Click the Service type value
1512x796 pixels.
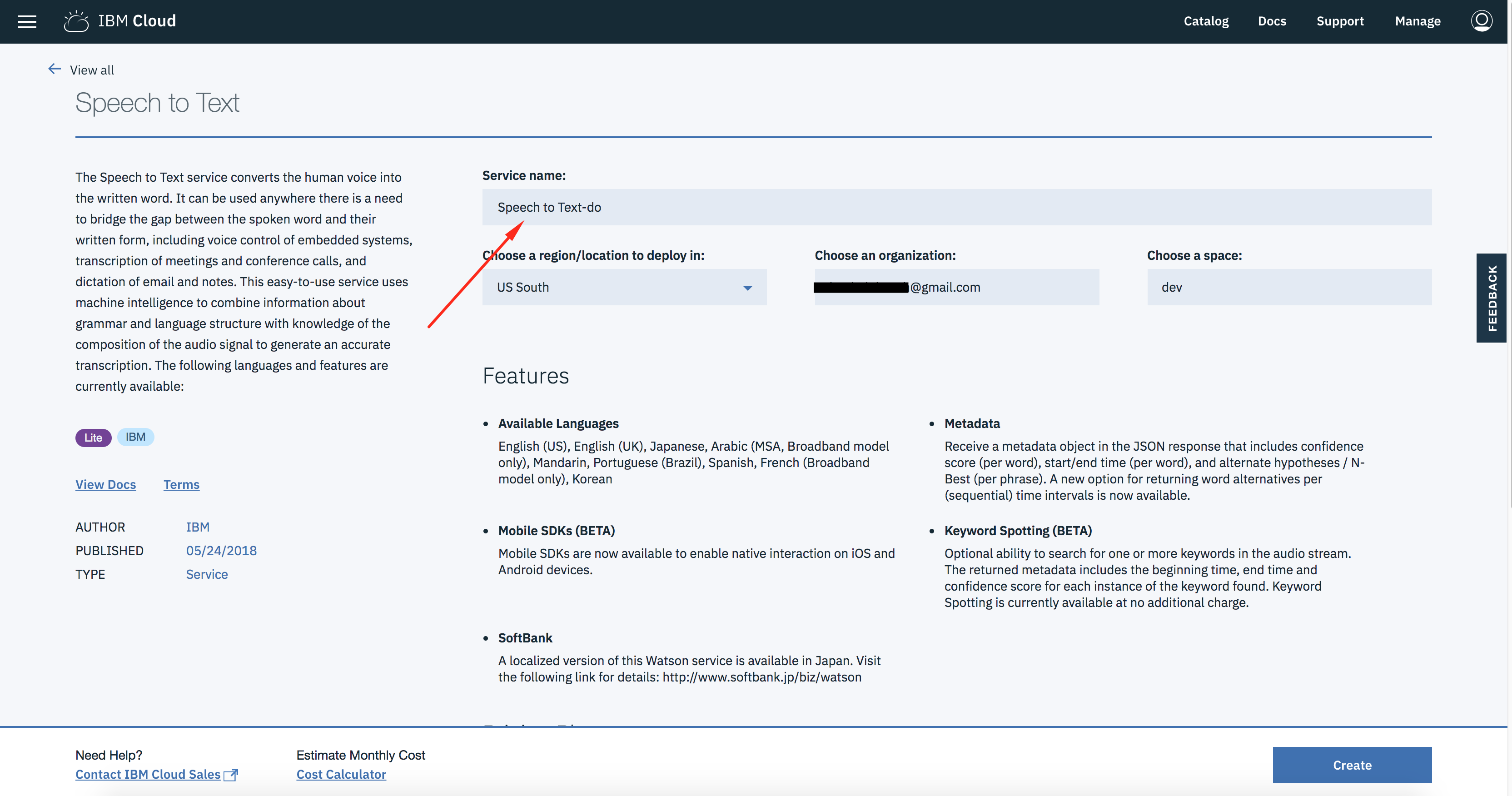click(x=207, y=574)
